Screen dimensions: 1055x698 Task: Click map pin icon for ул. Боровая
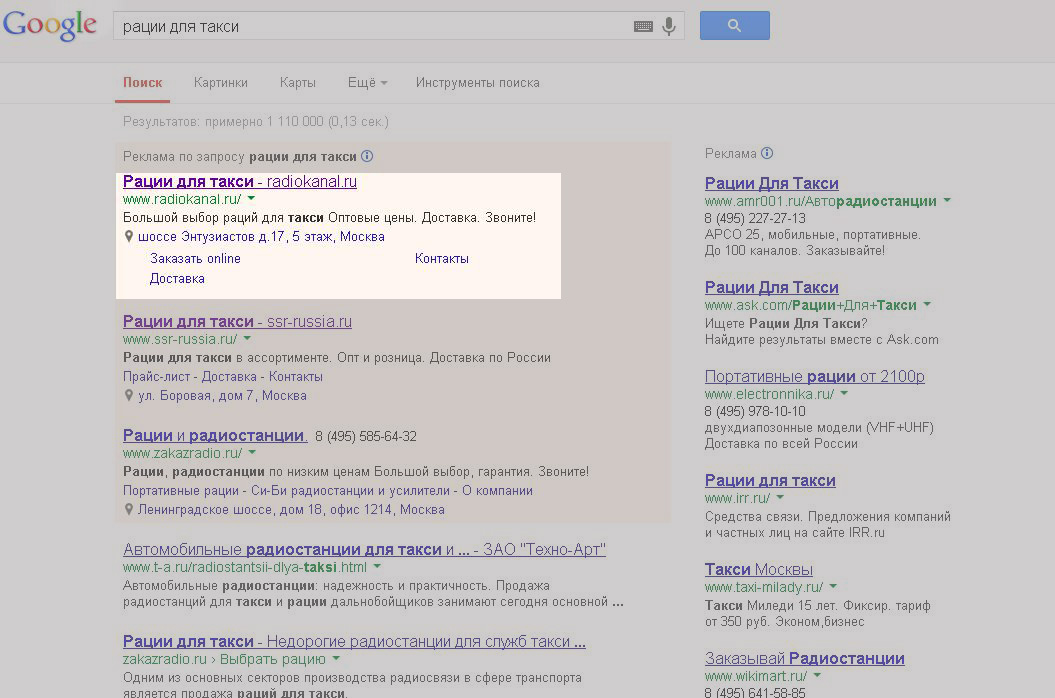pos(129,395)
